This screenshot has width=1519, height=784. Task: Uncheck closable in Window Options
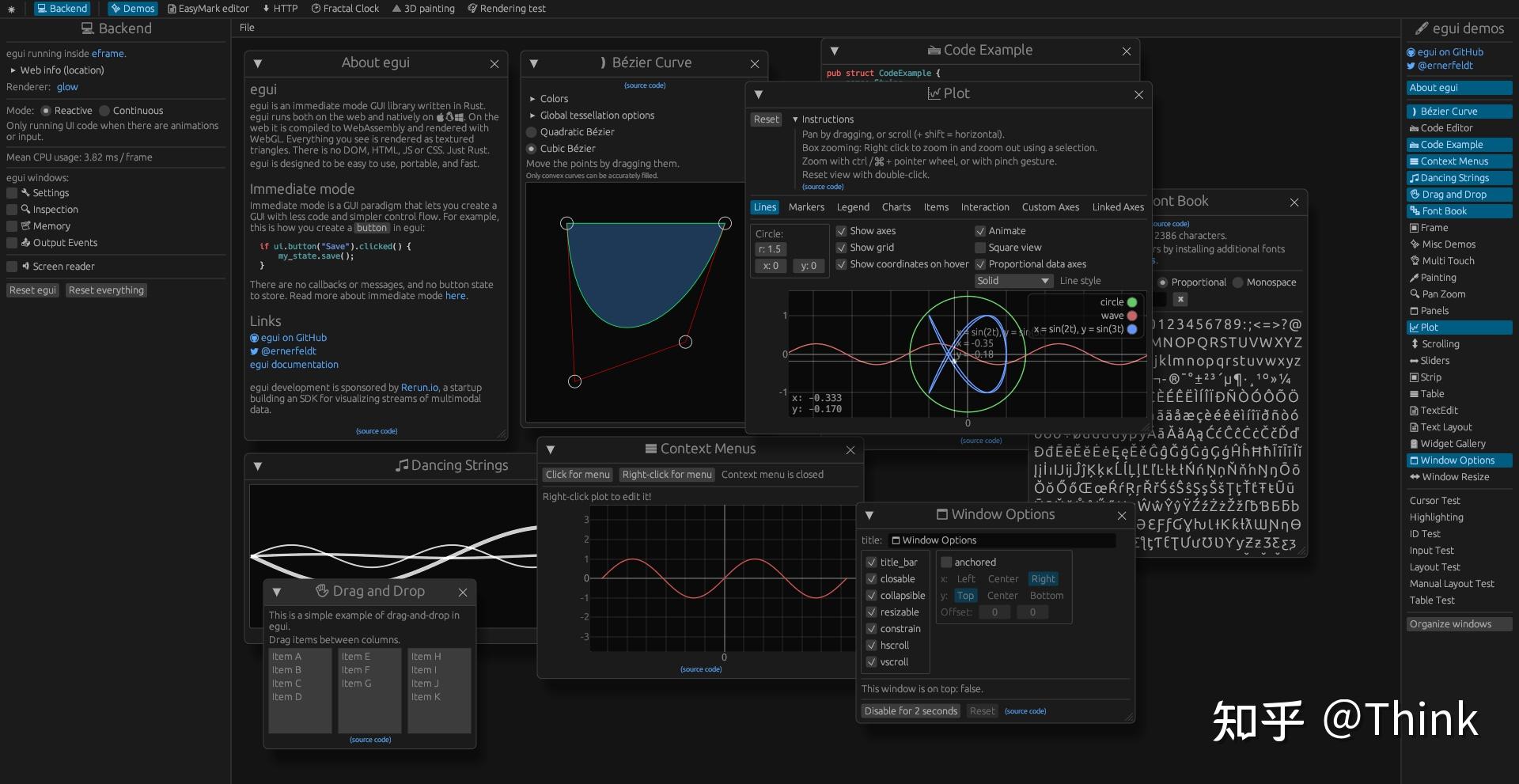coord(872,579)
